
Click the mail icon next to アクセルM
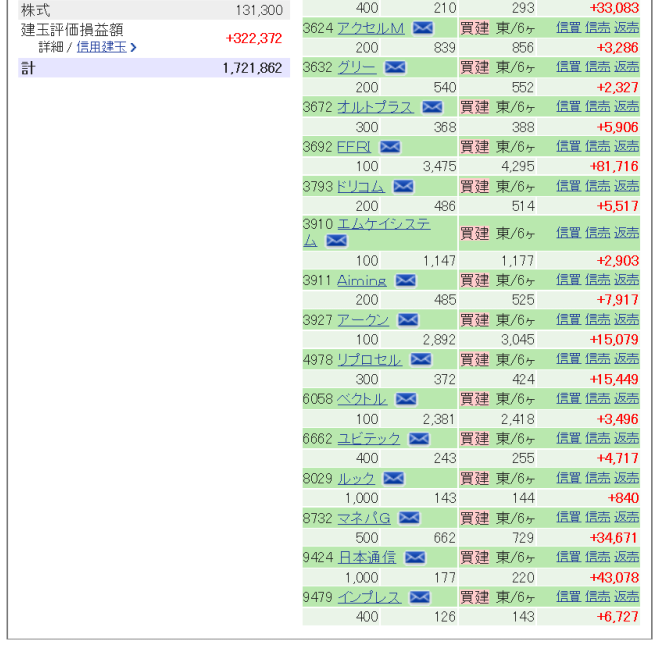pyautogui.click(x=422, y=28)
